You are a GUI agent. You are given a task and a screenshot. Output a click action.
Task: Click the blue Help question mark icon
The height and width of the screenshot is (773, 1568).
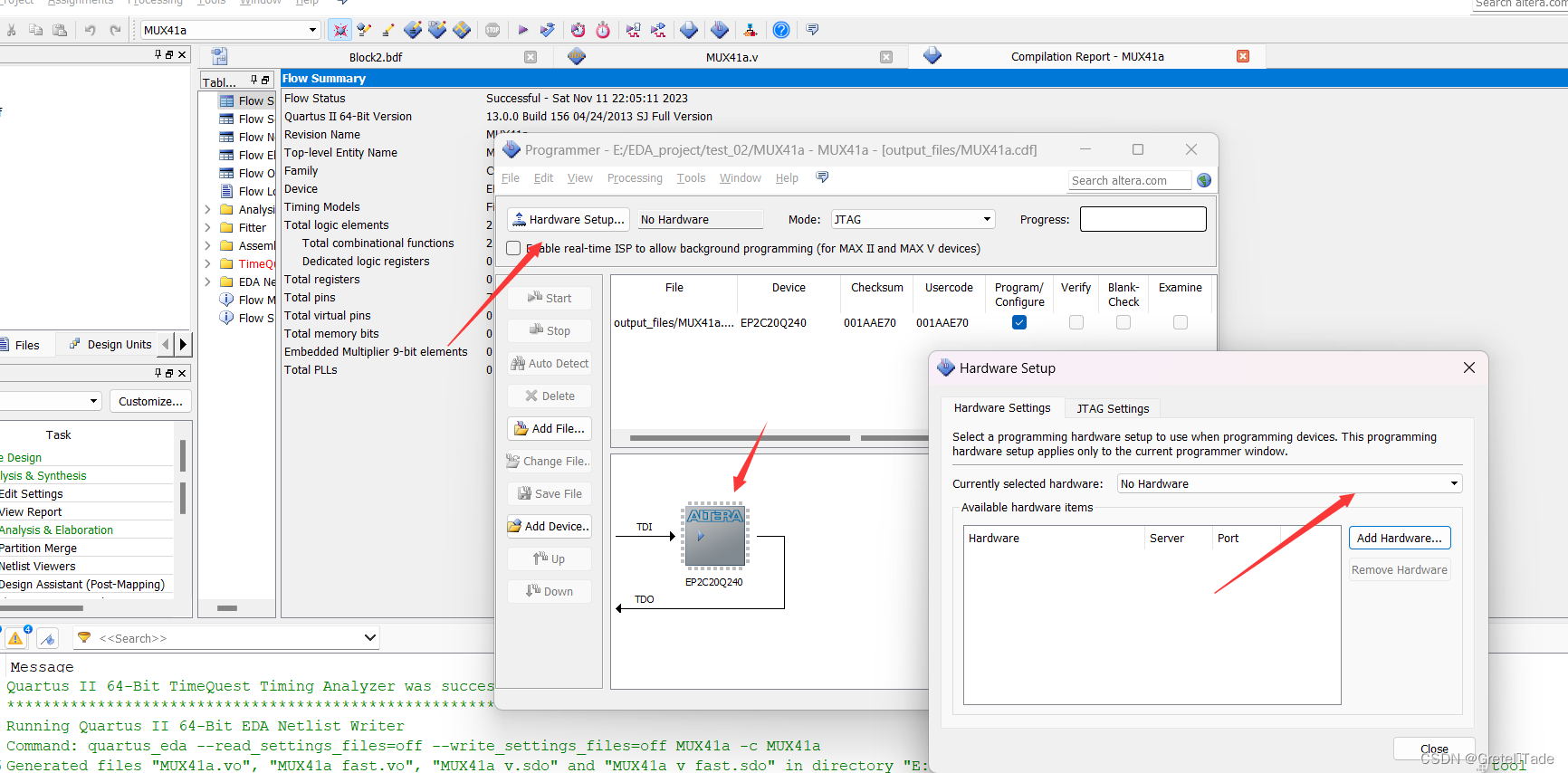[x=781, y=30]
